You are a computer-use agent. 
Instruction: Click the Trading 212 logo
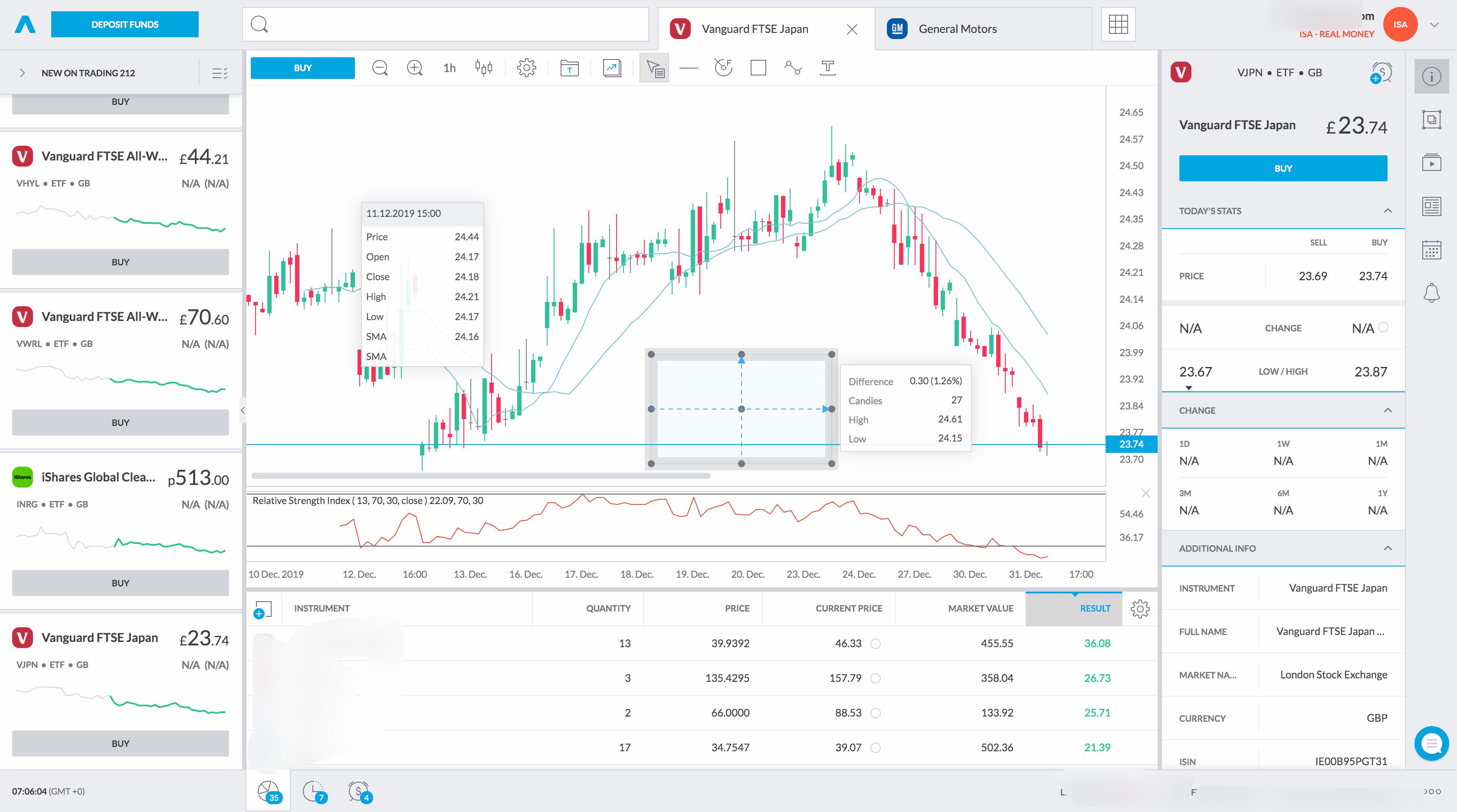coord(25,24)
